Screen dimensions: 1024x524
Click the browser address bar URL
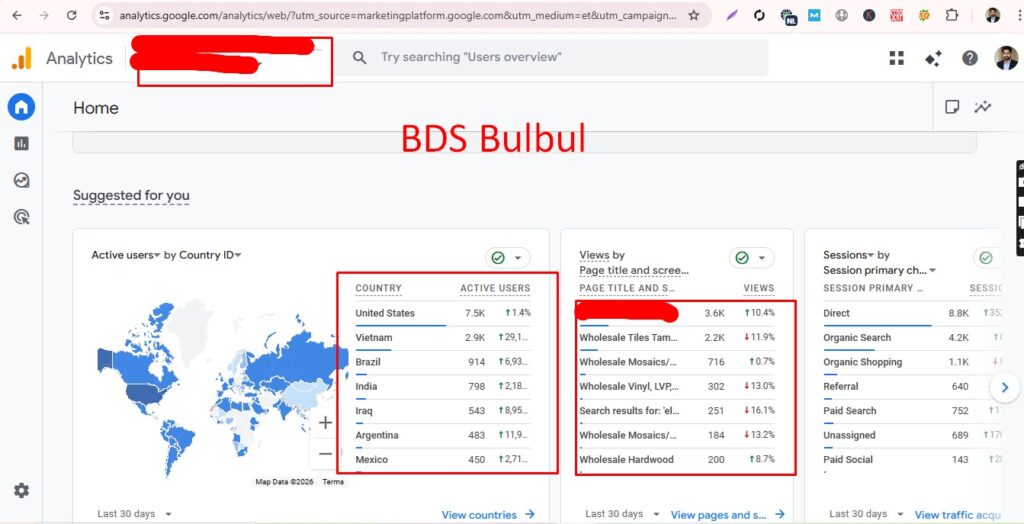tap(397, 15)
